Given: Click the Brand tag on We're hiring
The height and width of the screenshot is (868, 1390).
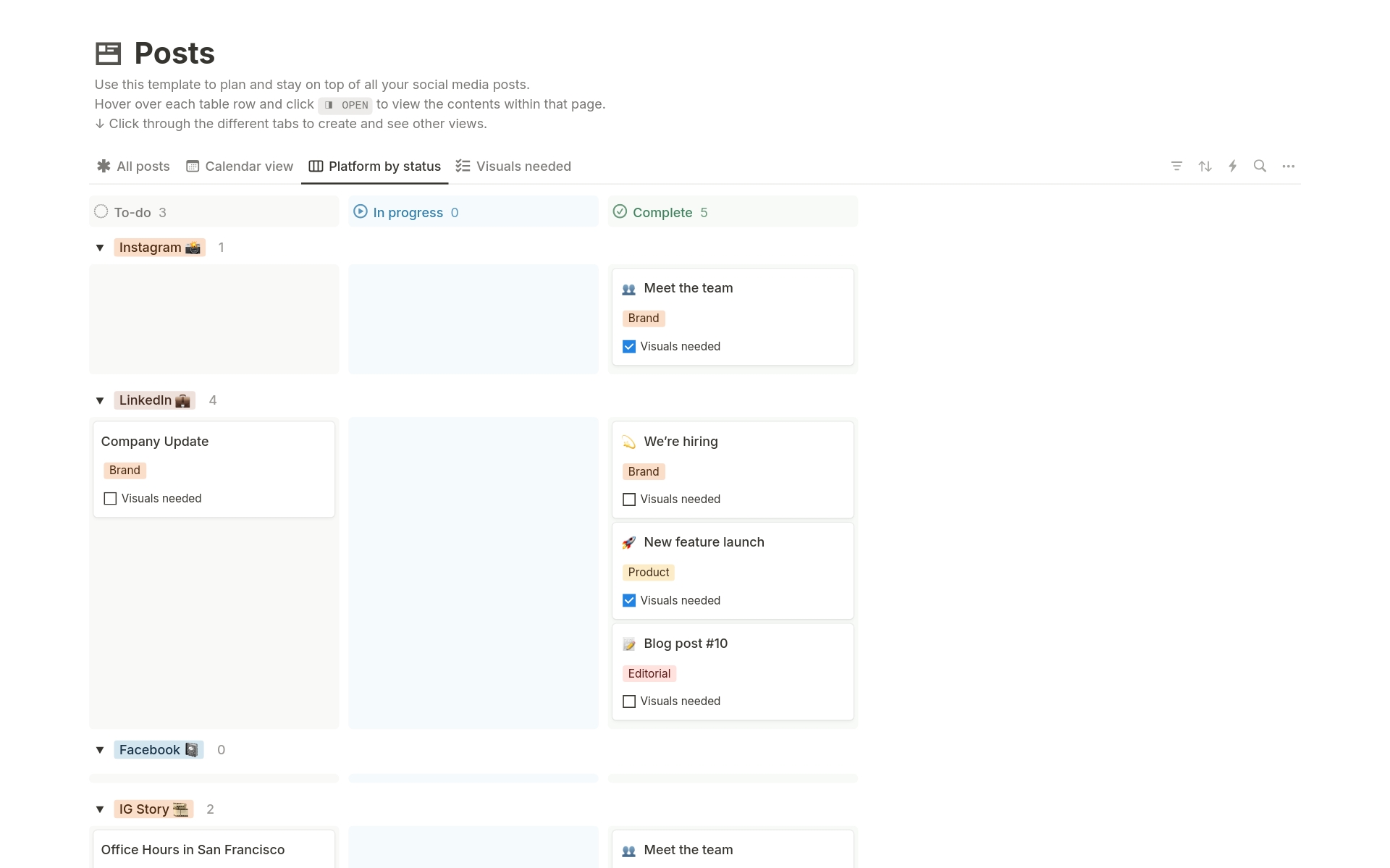Looking at the screenshot, I should (643, 471).
